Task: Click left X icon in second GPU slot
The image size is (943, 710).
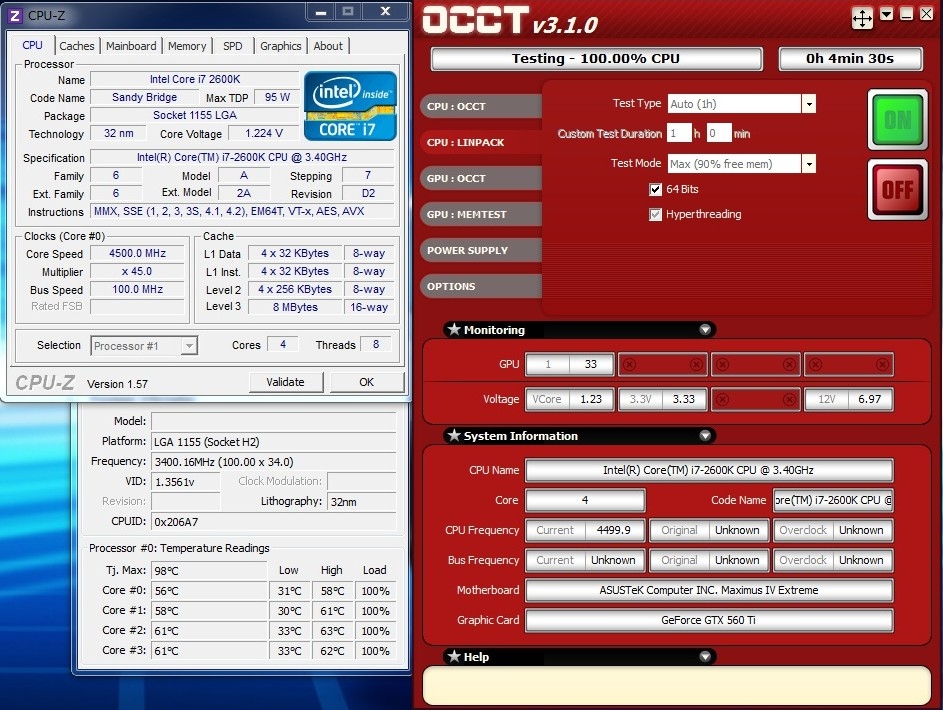Action: click(x=629, y=364)
